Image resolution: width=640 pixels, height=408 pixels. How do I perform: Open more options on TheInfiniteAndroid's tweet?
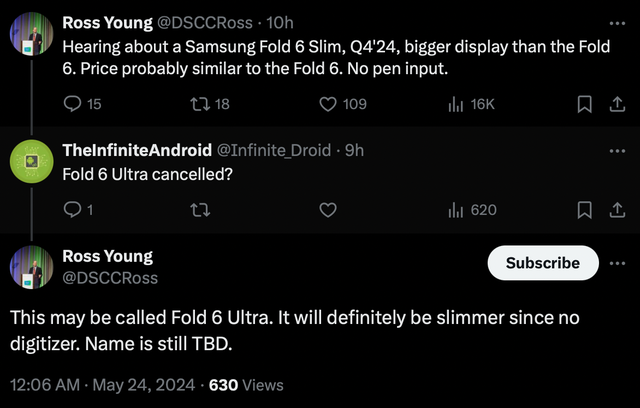(614, 150)
